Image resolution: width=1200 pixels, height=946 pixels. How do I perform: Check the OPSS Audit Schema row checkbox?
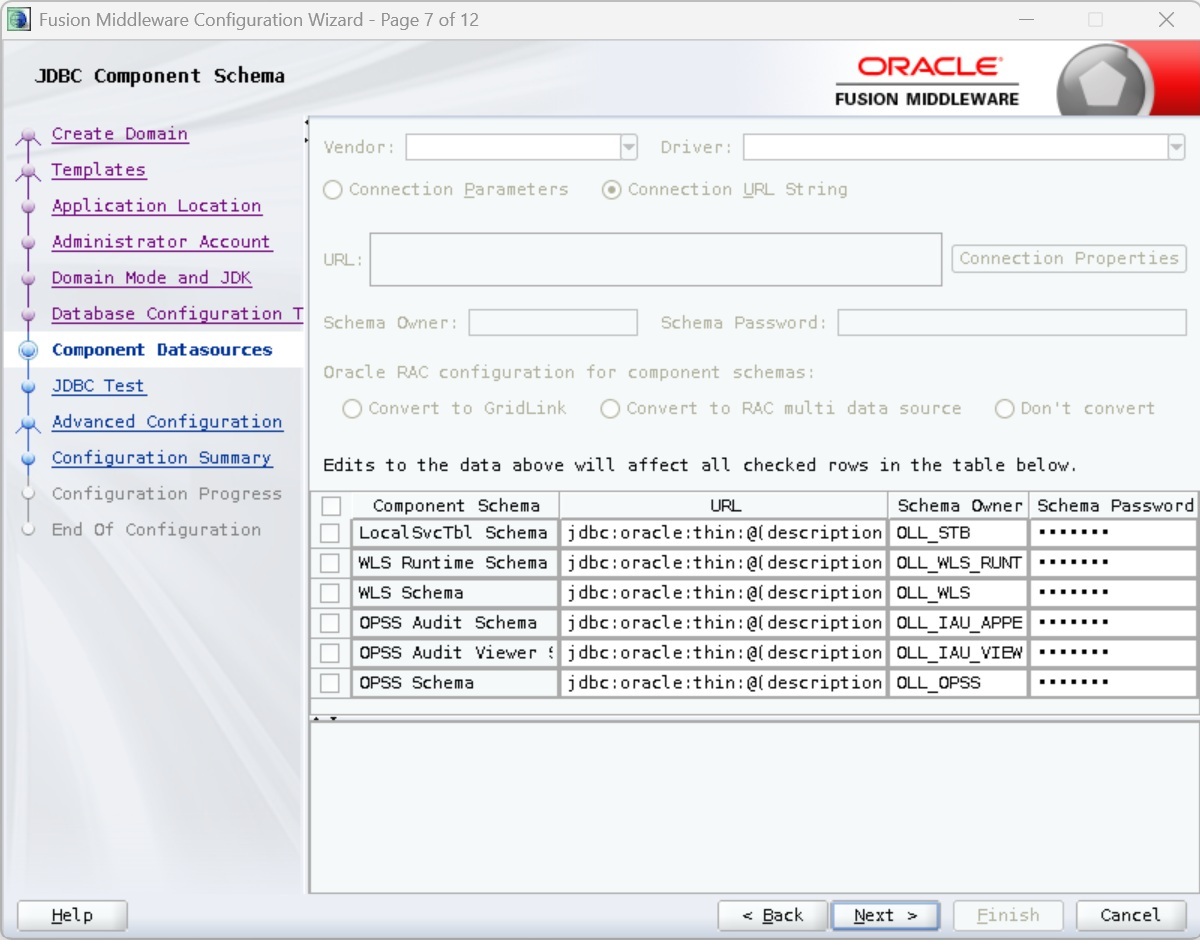tap(330, 624)
